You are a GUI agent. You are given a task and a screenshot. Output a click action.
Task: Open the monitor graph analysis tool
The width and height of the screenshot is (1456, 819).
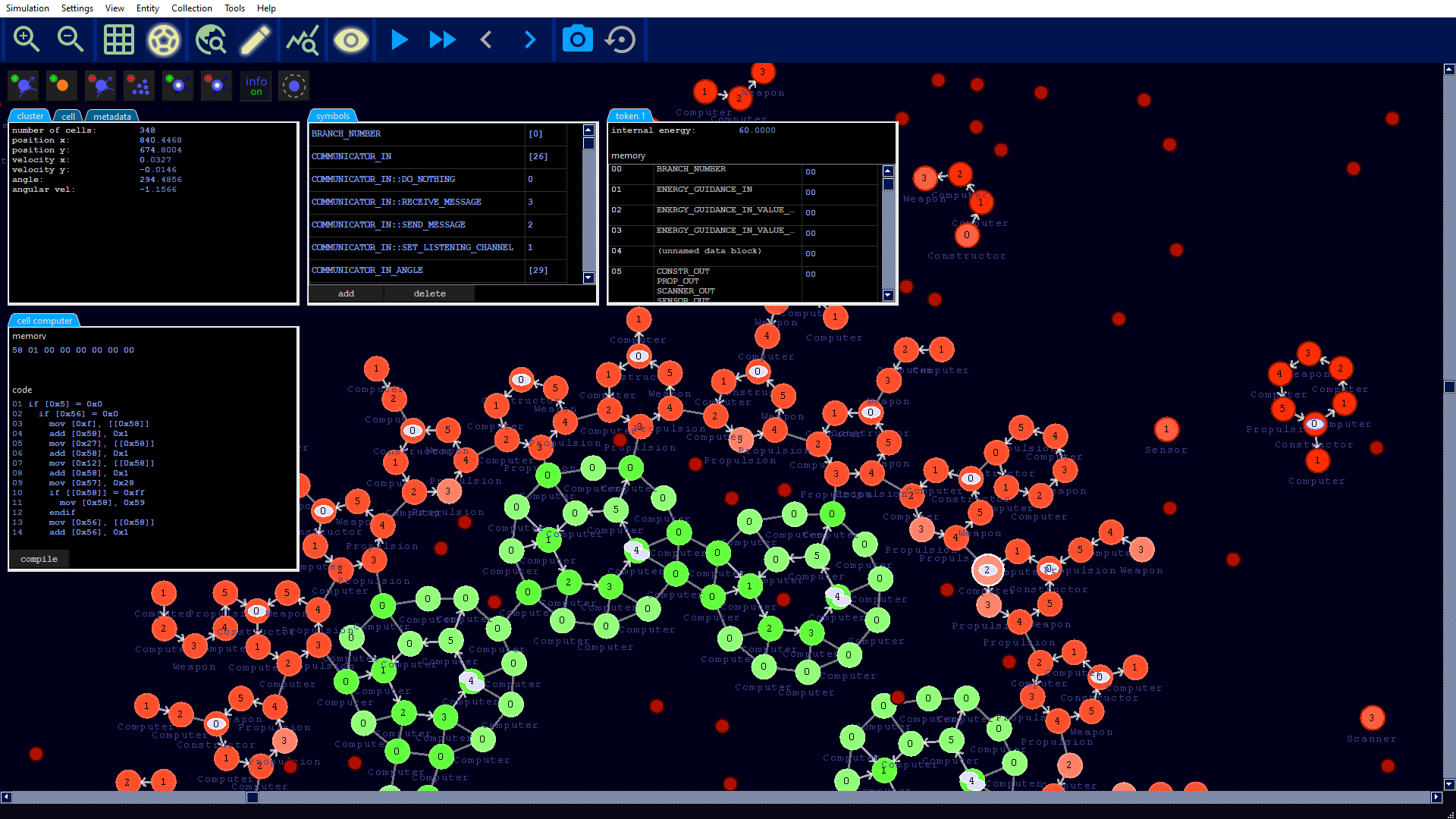tap(302, 39)
